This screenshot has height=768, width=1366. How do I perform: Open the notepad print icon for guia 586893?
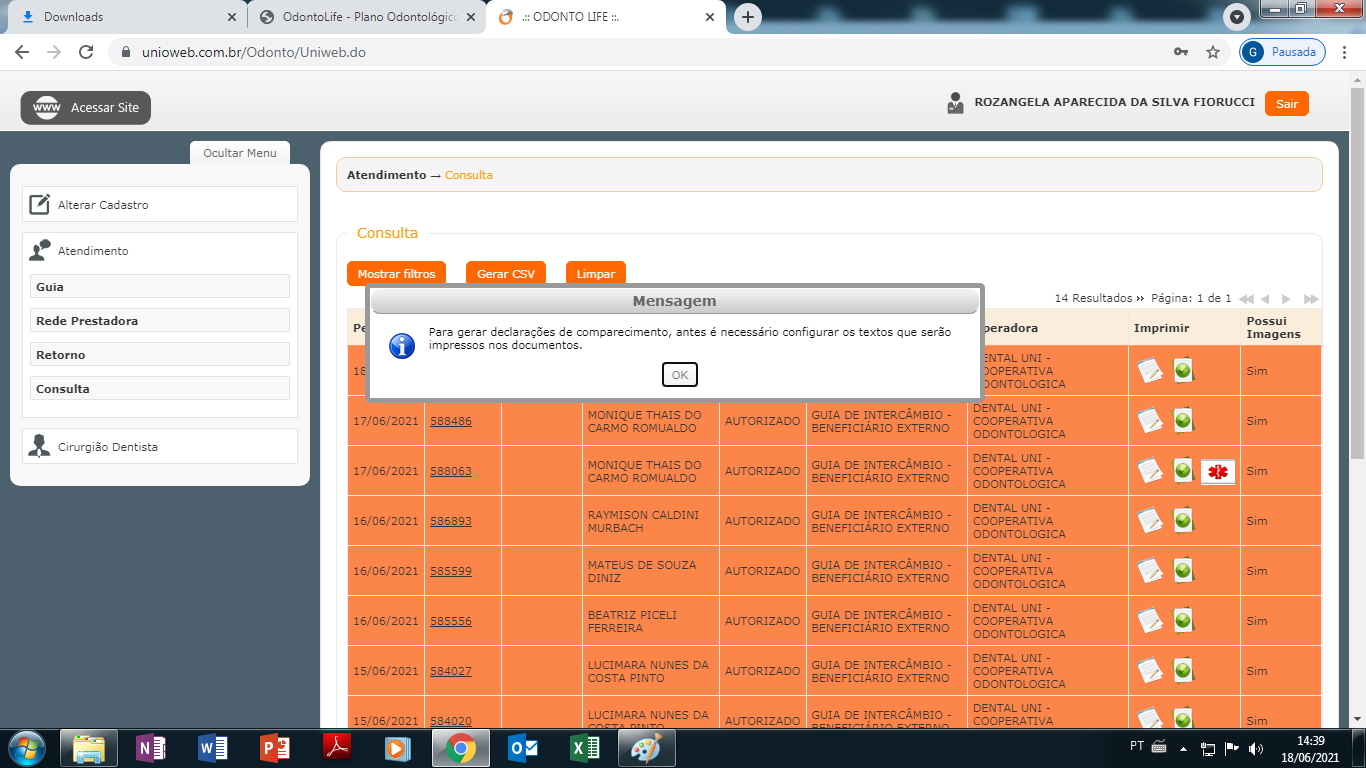(x=1150, y=521)
